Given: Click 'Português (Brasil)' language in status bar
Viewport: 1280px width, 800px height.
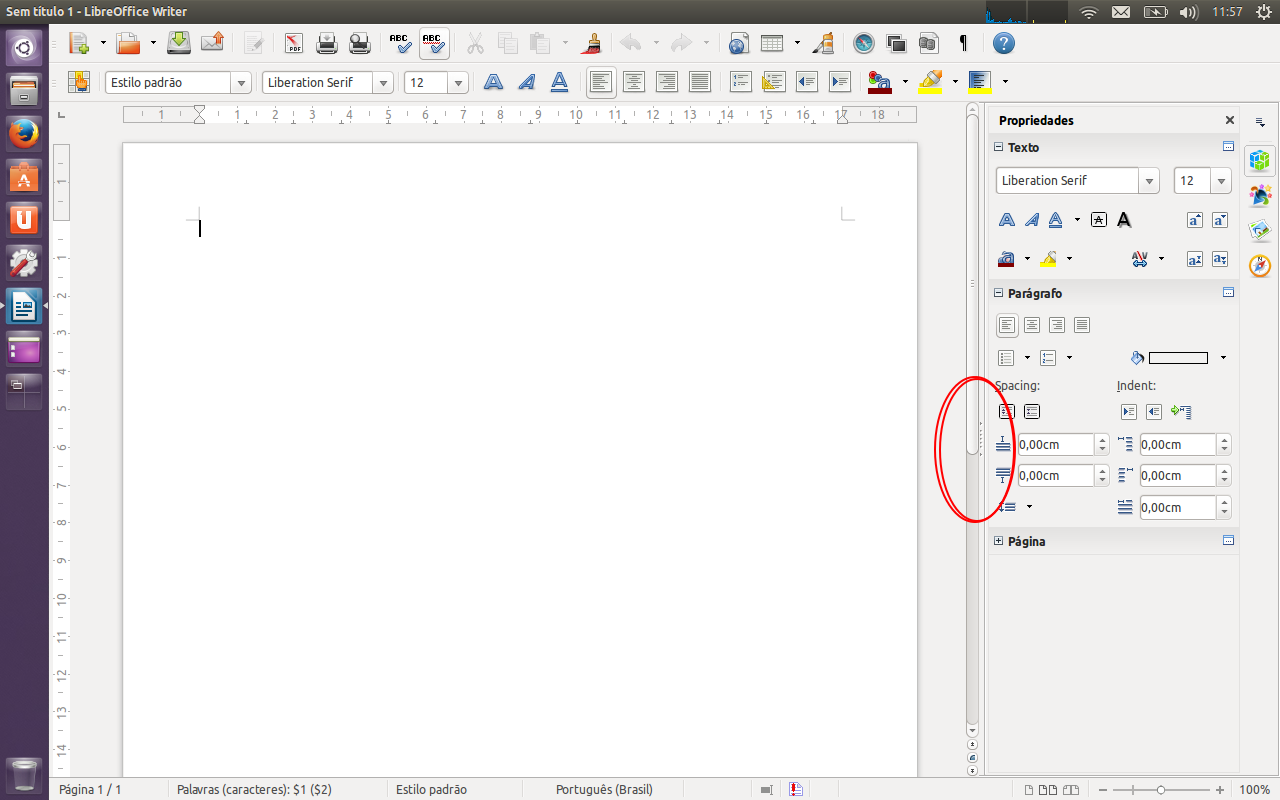Looking at the screenshot, I should coord(604,789).
